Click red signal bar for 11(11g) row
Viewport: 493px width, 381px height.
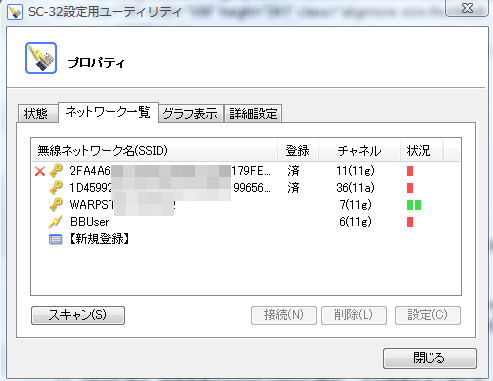(x=410, y=171)
